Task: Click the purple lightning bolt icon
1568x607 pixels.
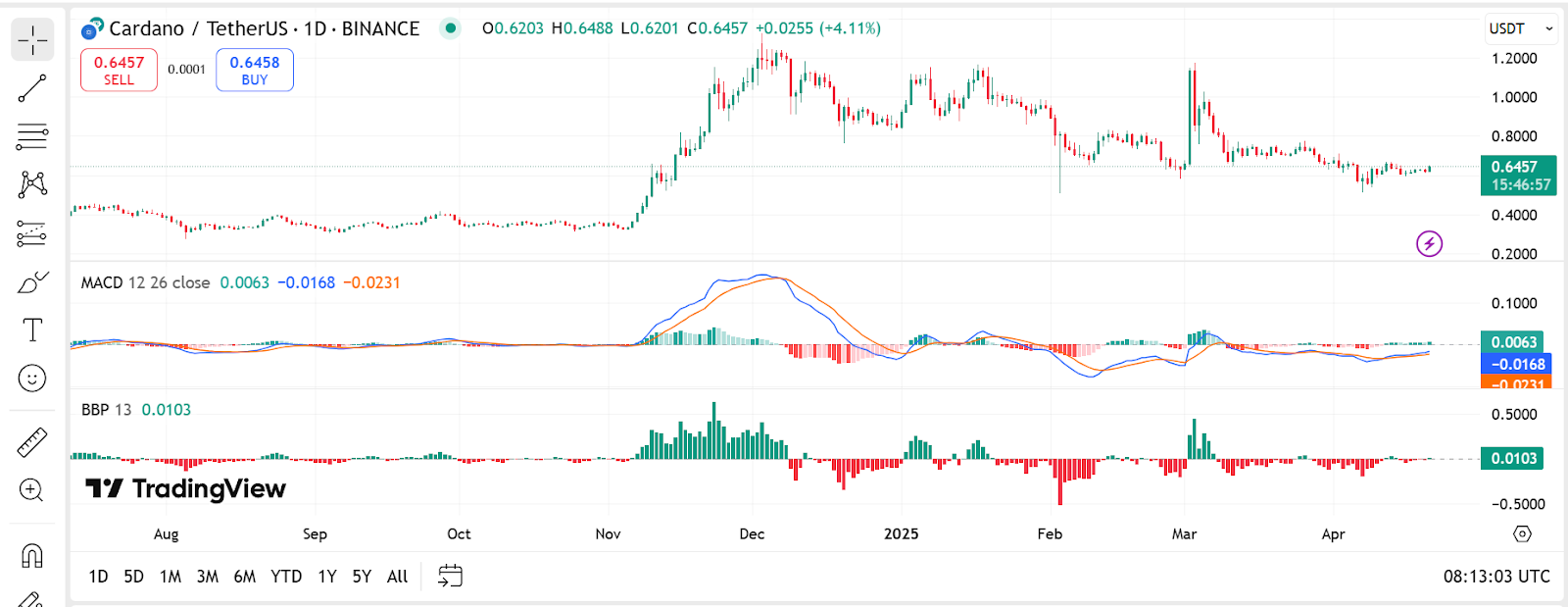Action: [1430, 243]
